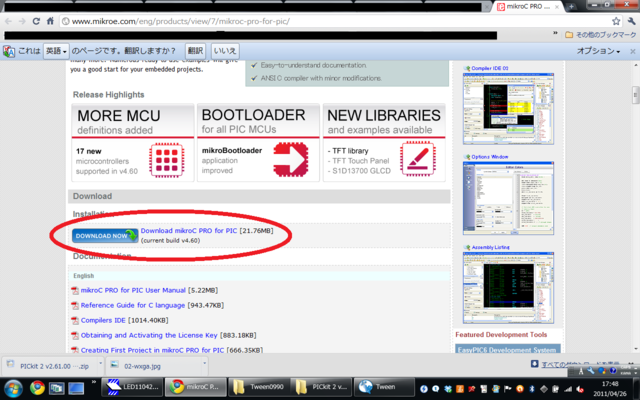Click the PDF icon beside User Manual
The width and height of the screenshot is (640, 400).
tap(75, 291)
